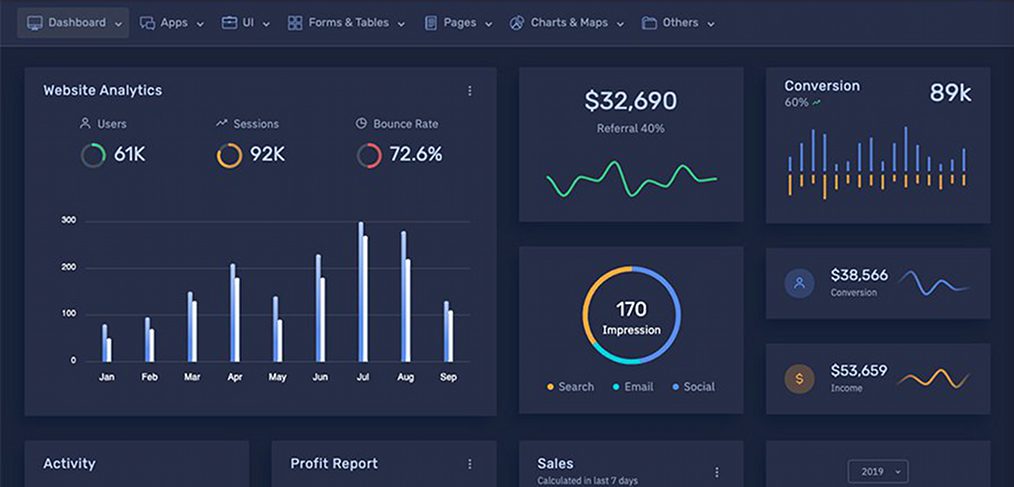This screenshot has height=487, width=1014.
Task: Select the Charts & Maps menu item
Action: coord(567,23)
